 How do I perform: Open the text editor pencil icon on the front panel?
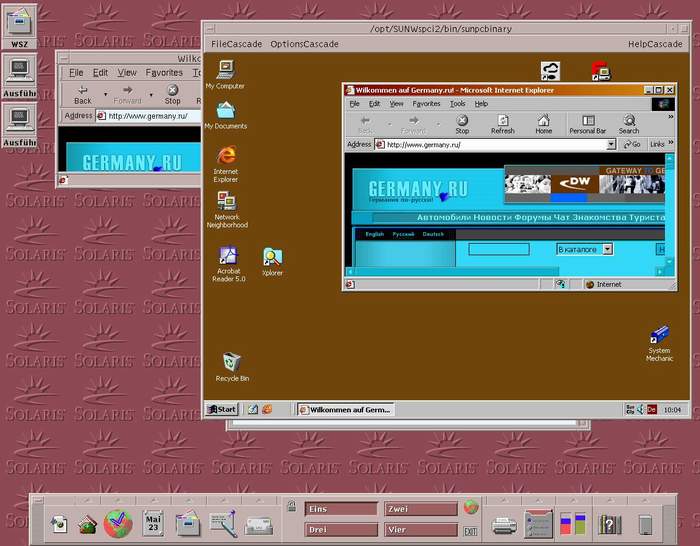(223, 523)
